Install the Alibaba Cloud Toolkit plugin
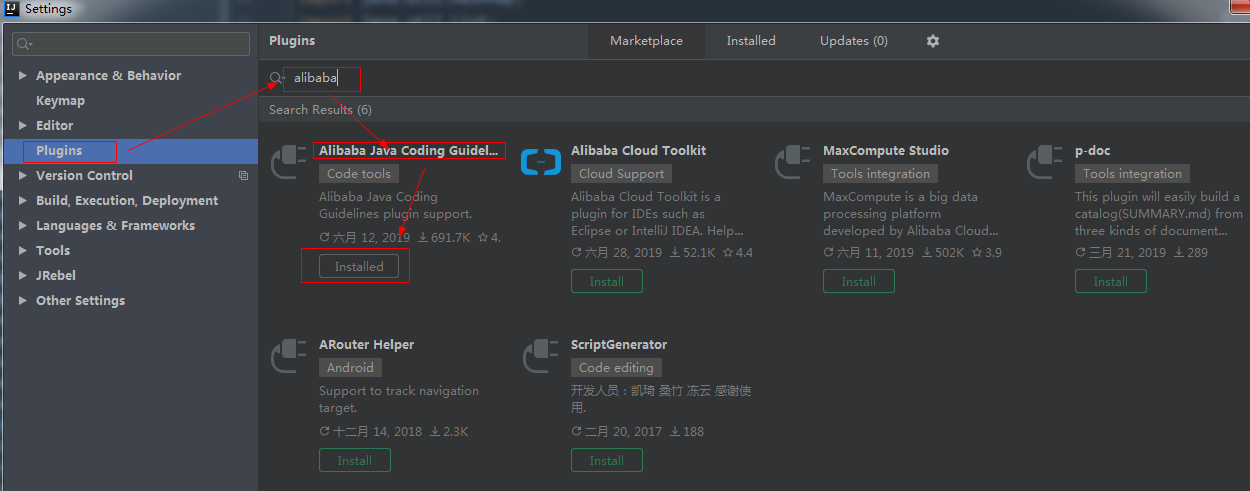 point(606,282)
